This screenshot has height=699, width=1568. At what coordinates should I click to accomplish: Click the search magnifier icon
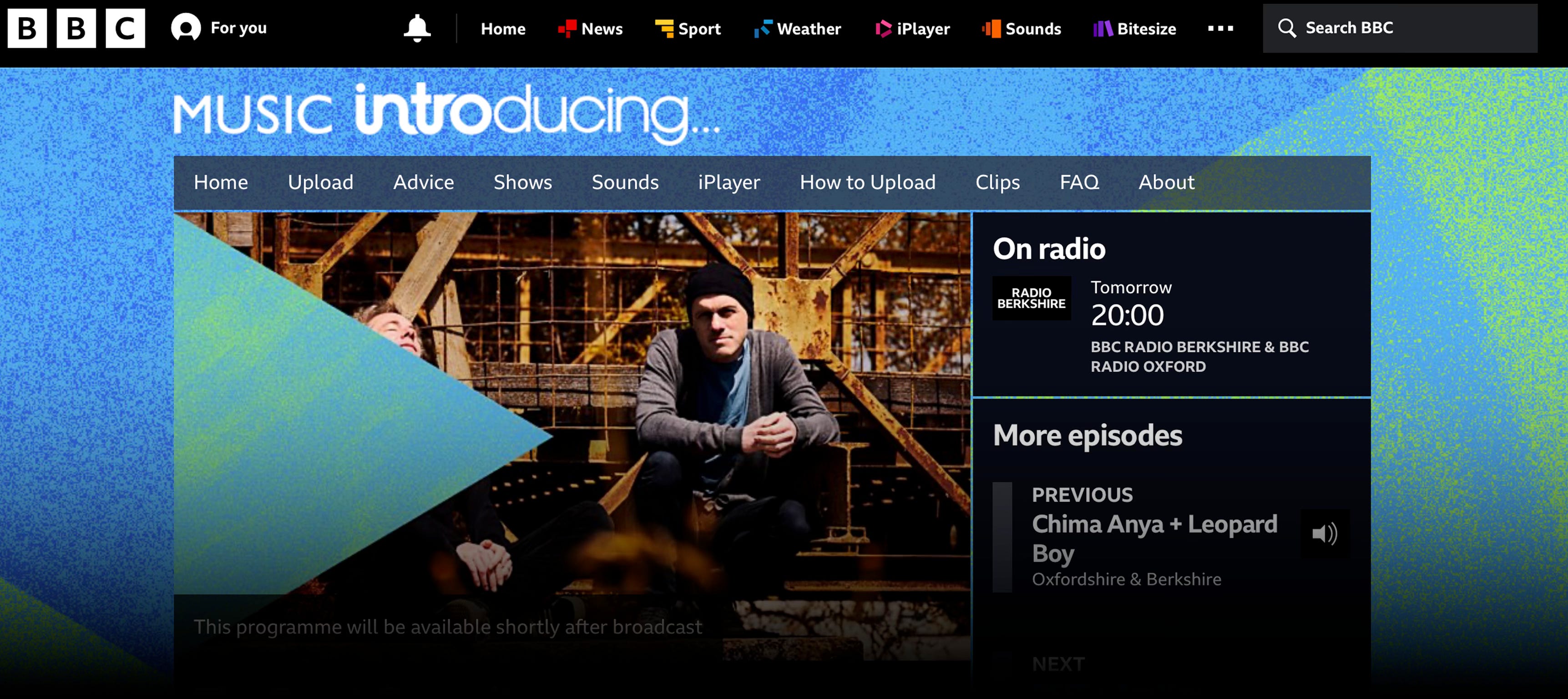point(1287,28)
